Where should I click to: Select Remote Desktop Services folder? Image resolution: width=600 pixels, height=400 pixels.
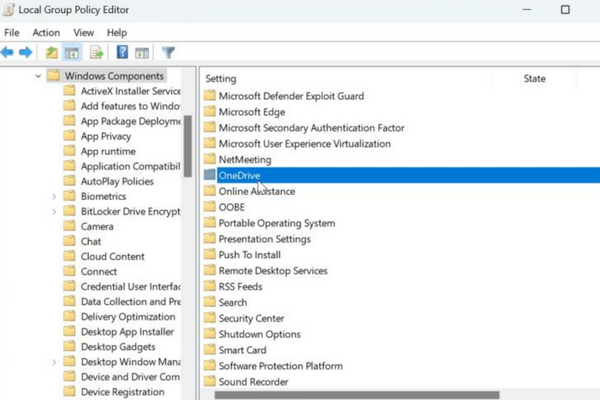[273, 271]
